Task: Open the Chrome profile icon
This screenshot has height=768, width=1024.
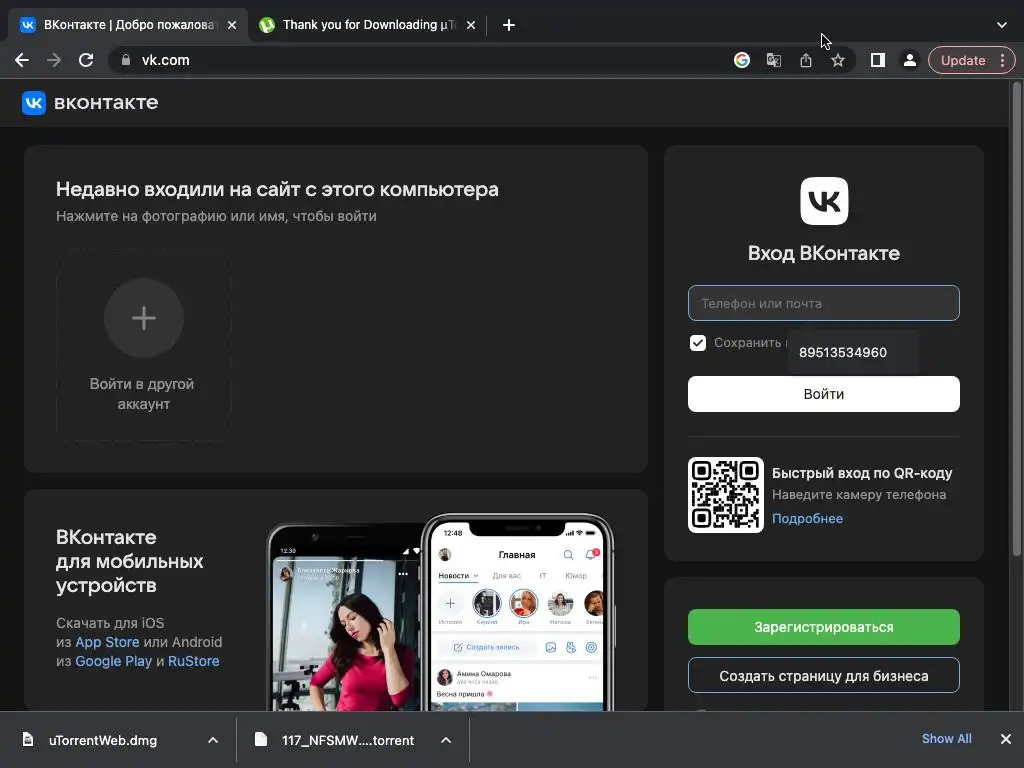Action: pyautogui.click(x=909, y=60)
